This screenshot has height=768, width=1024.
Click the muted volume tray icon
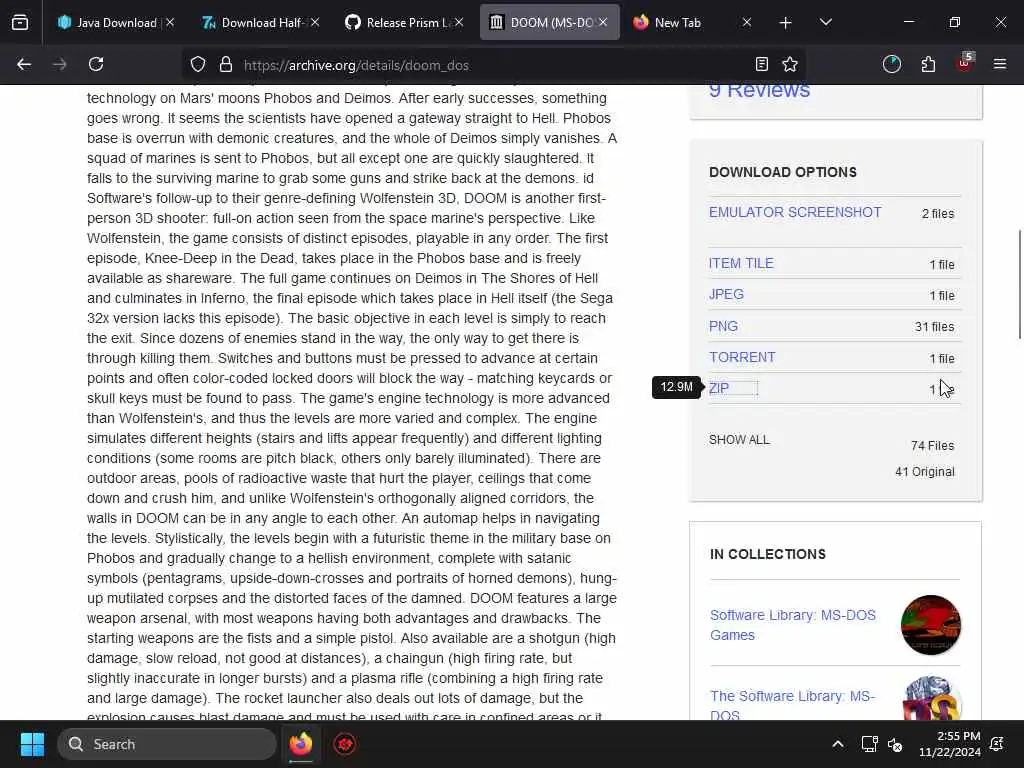tap(895, 744)
